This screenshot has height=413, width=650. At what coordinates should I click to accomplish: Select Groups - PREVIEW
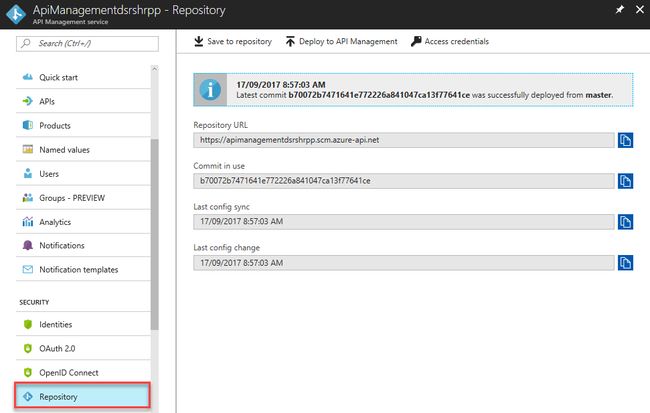(83, 198)
